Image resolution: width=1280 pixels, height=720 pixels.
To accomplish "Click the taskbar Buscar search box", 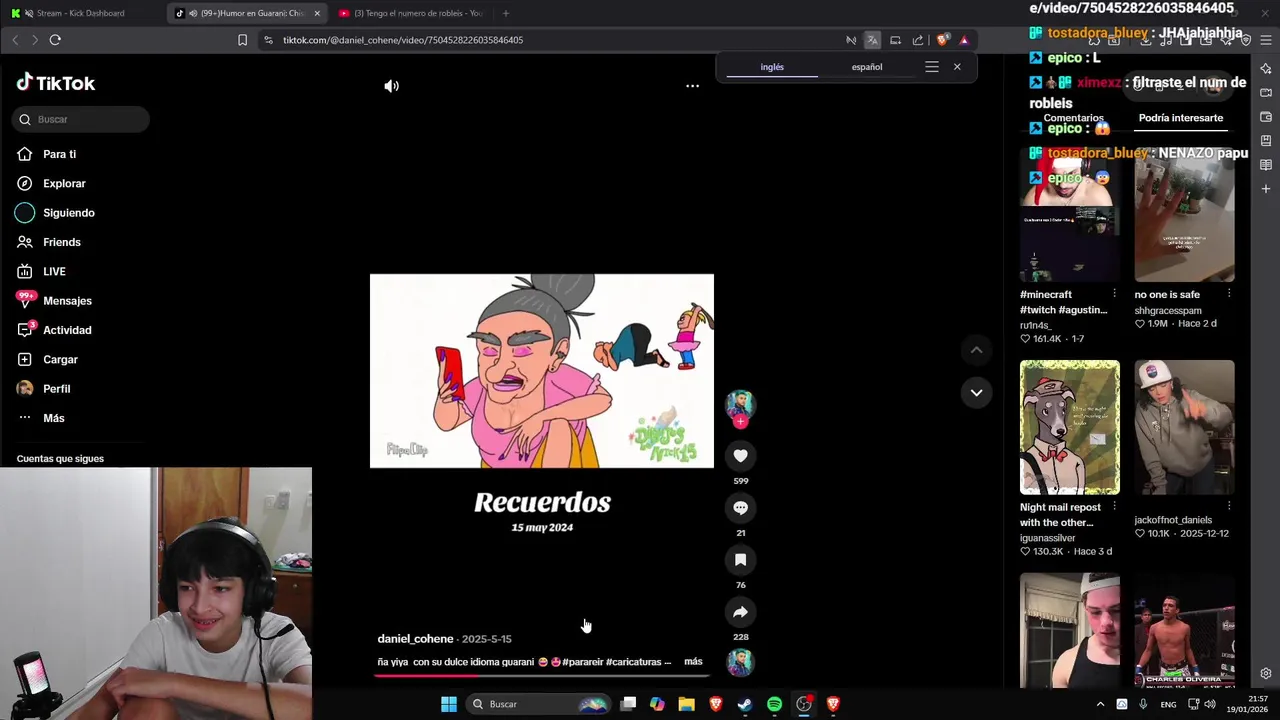I will coord(540,704).
